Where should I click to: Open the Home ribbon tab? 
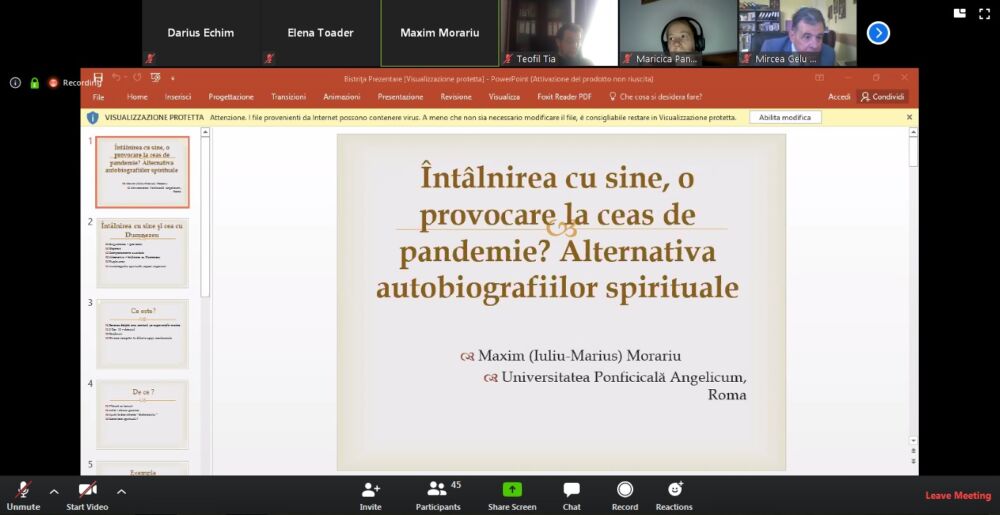click(137, 97)
